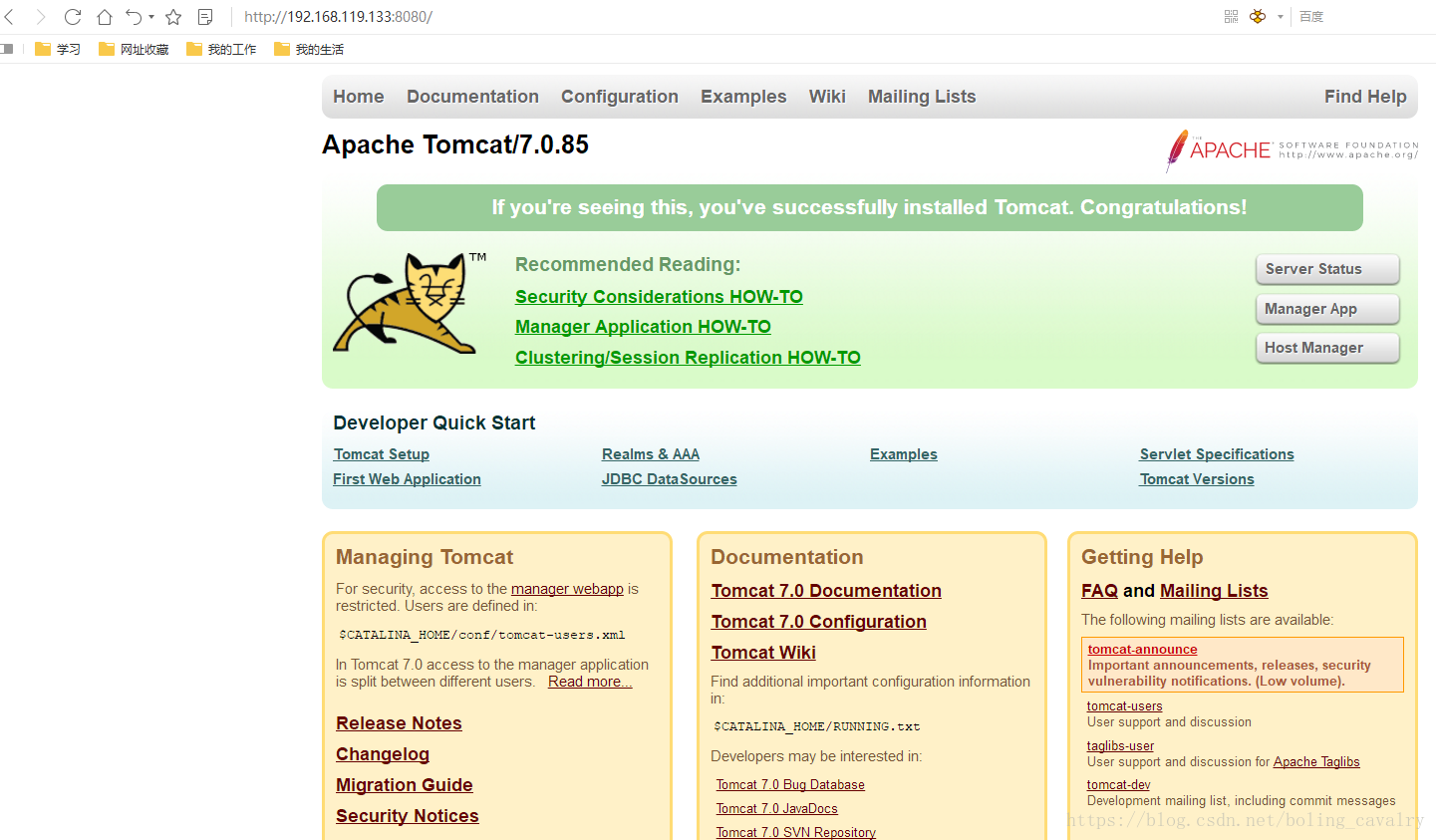This screenshot has width=1436, height=840.
Task: Bookmark this page with the star icon
Action: coord(173,17)
